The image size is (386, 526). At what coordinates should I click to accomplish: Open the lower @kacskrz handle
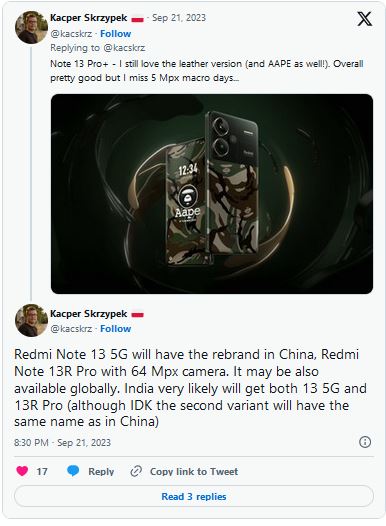71,328
